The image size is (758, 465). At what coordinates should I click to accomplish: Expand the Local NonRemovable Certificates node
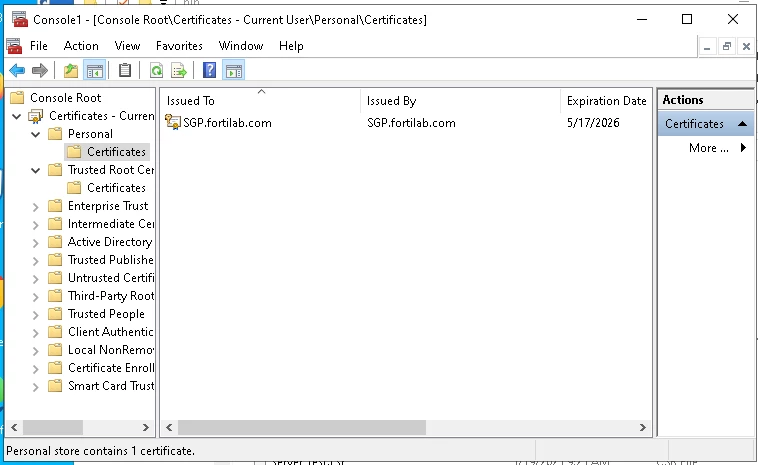tap(35, 351)
